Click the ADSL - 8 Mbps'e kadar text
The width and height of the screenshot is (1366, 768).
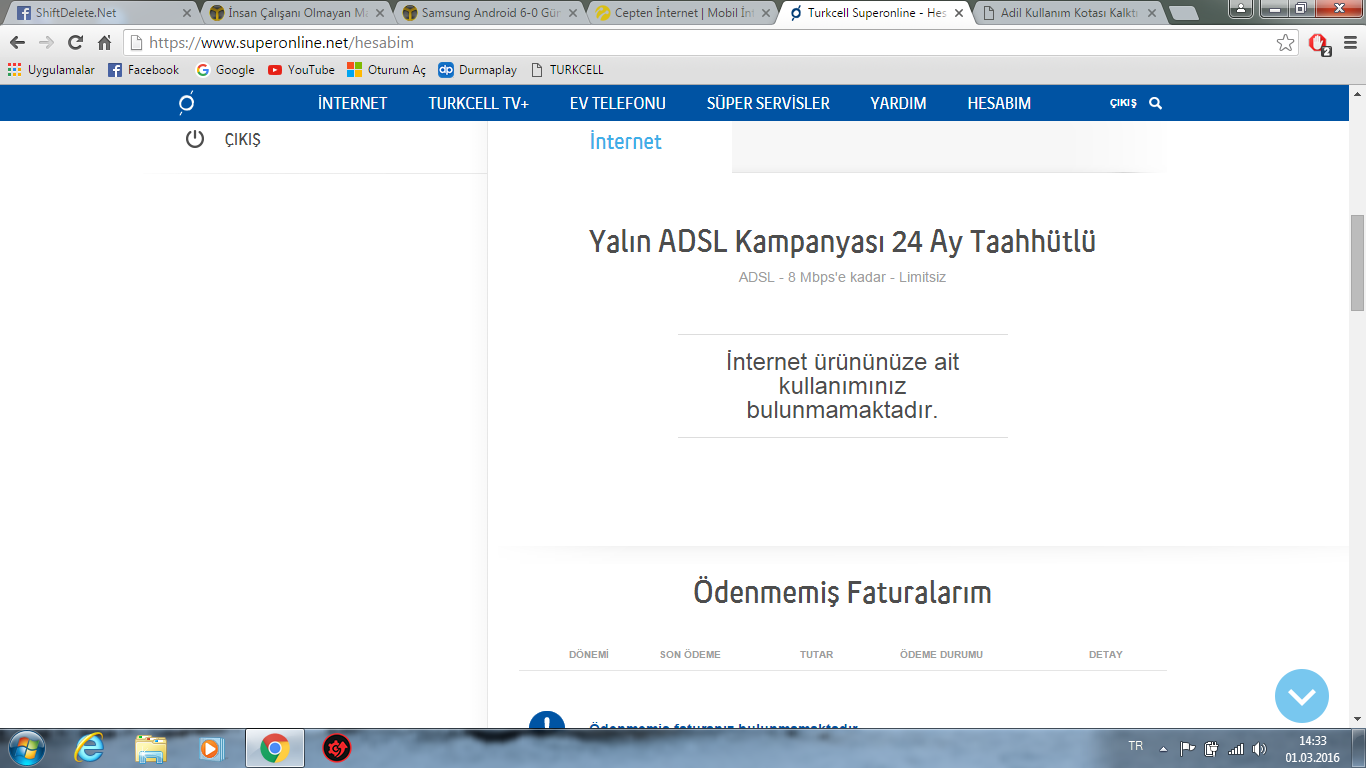tap(842, 277)
